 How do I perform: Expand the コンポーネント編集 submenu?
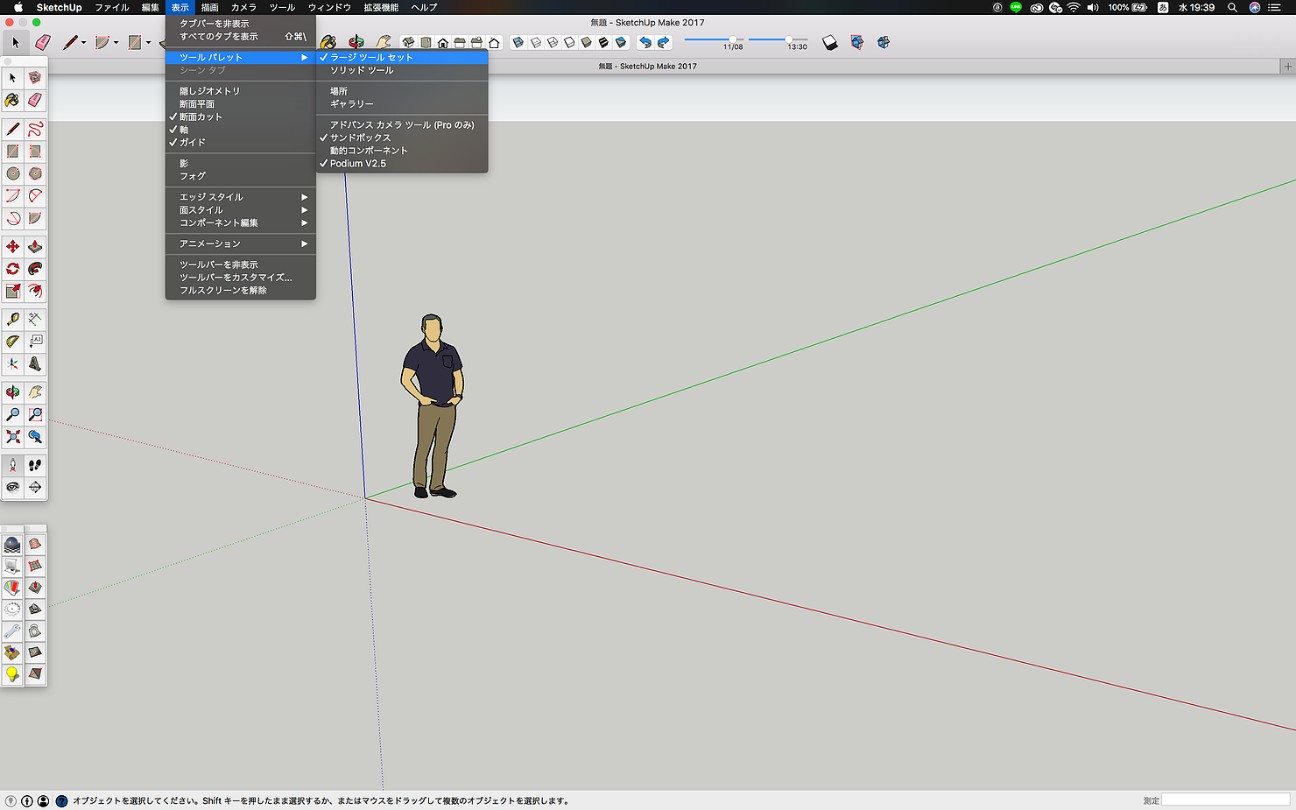click(x=240, y=223)
